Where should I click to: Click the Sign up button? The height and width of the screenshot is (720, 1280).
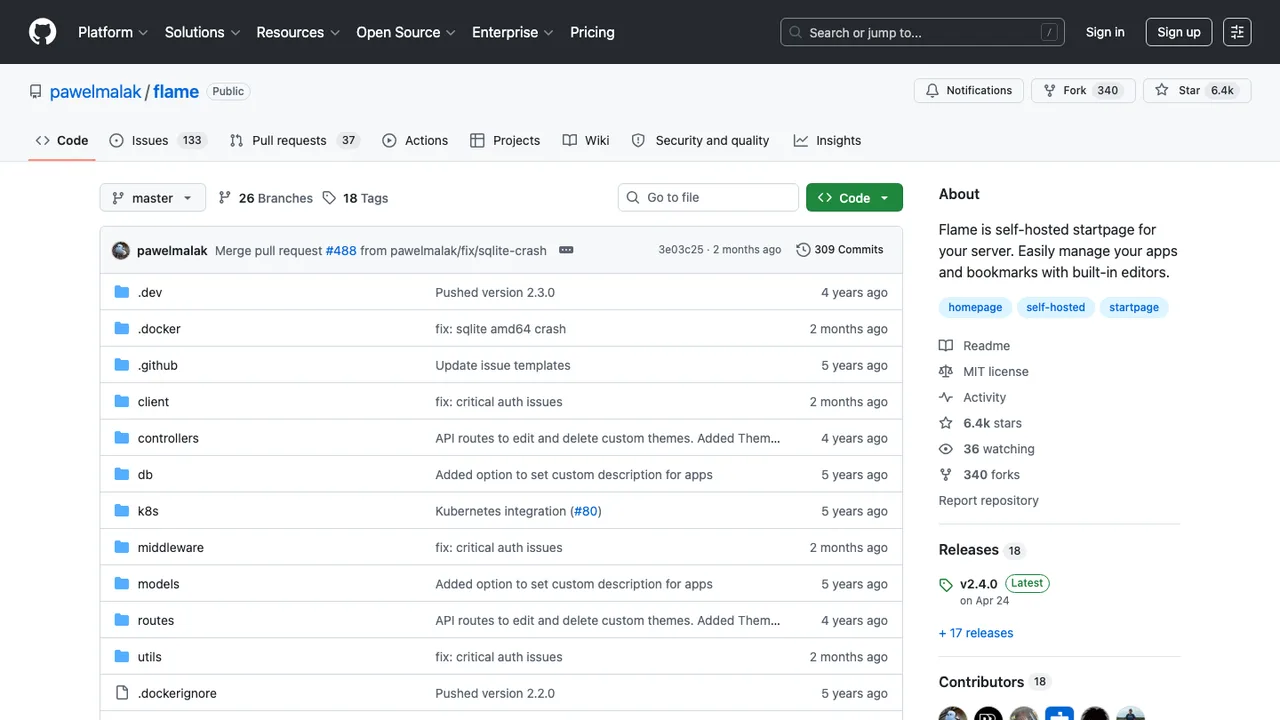pos(1179,32)
